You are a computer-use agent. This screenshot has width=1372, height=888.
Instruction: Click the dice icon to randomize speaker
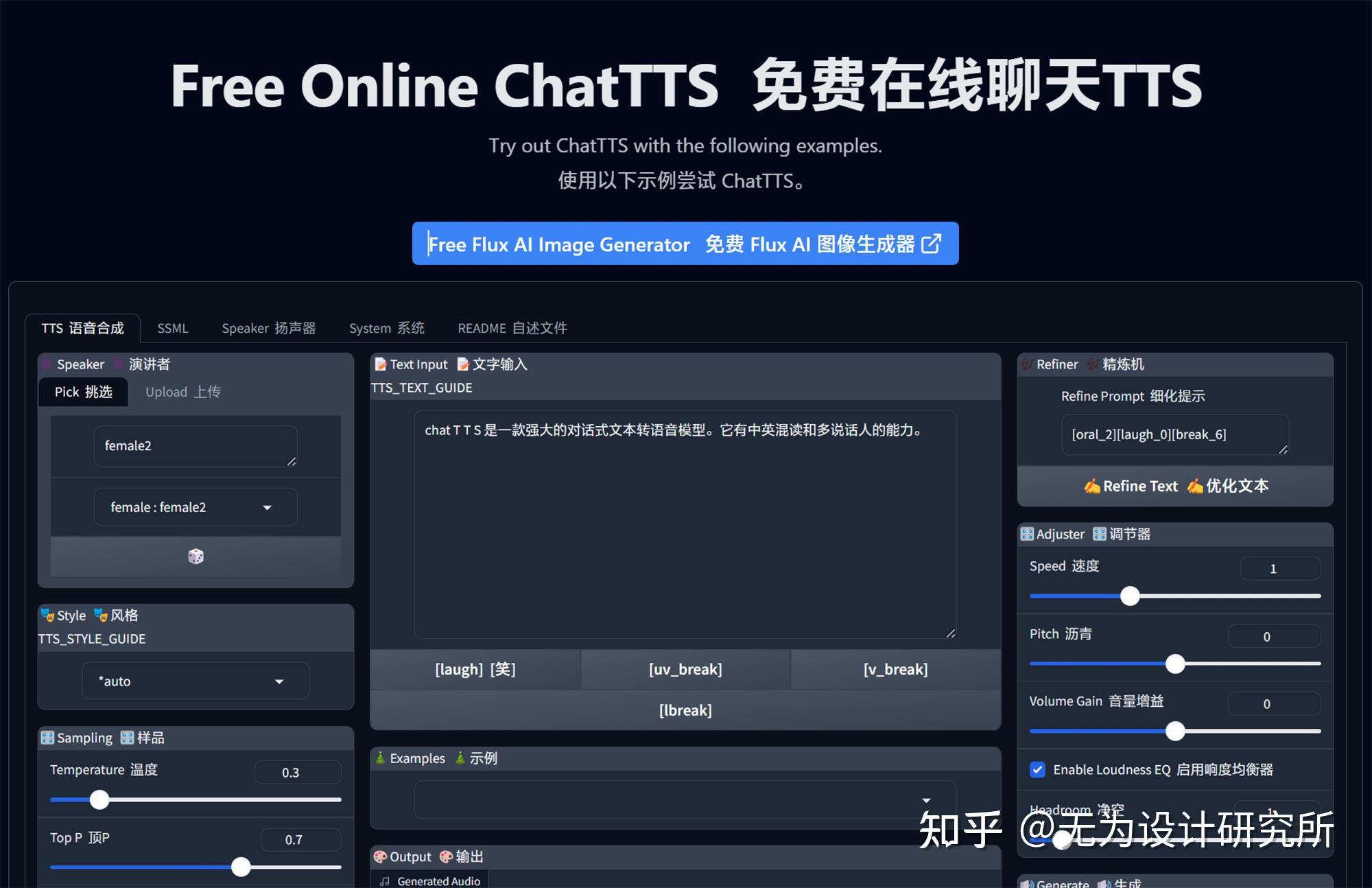pos(196,557)
